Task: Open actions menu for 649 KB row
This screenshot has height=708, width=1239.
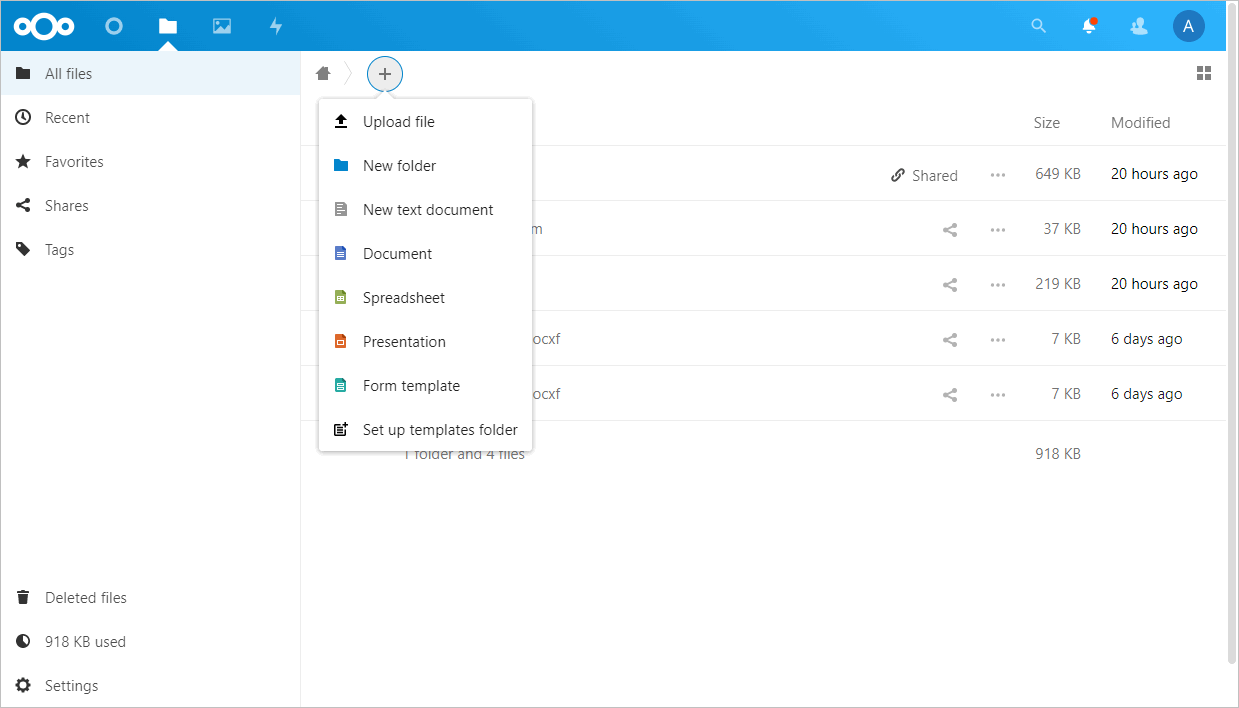Action: point(998,175)
